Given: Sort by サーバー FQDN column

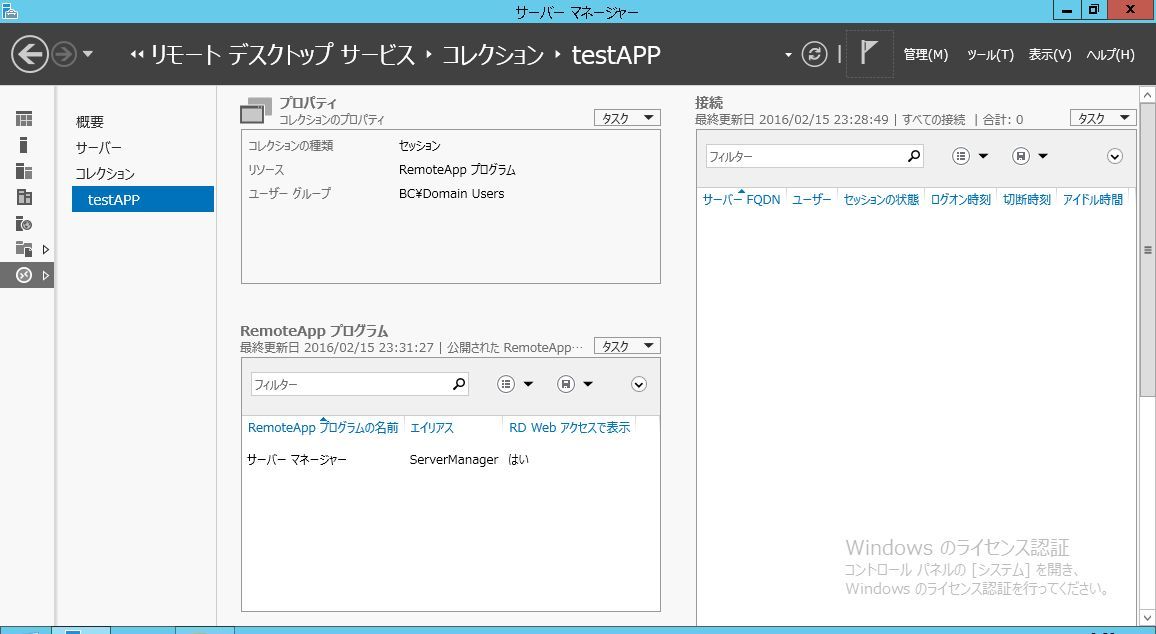Looking at the screenshot, I should tap(741, 199).
